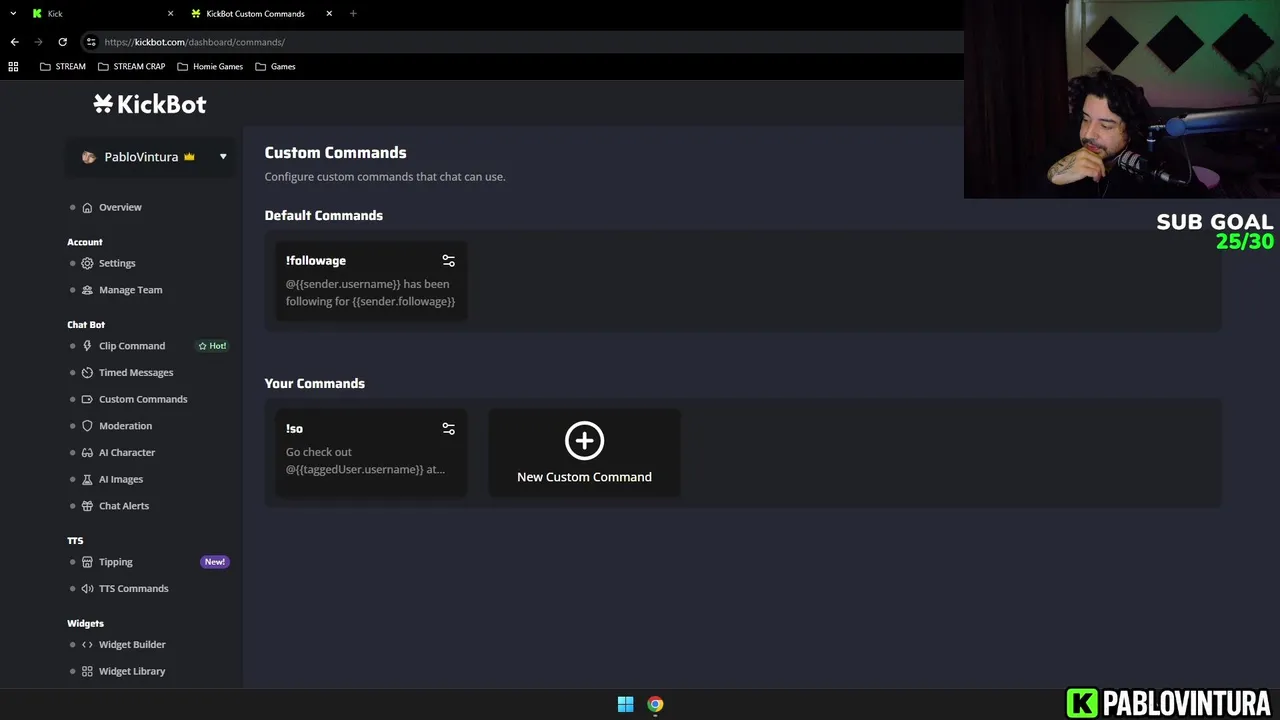Click the Chrome icon in taskbar

tap(655, 704)
